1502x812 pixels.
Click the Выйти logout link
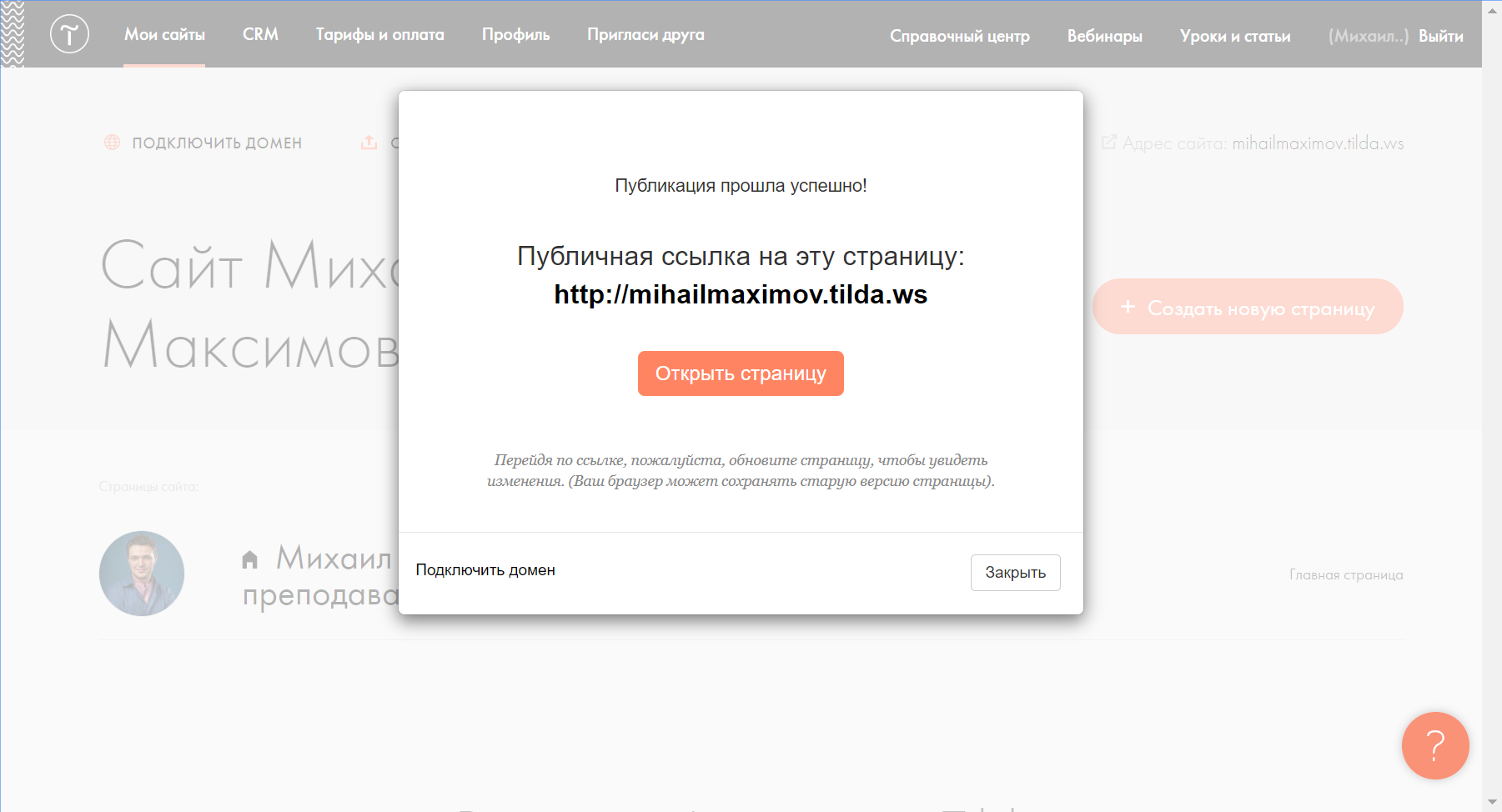coord(1440,36)
